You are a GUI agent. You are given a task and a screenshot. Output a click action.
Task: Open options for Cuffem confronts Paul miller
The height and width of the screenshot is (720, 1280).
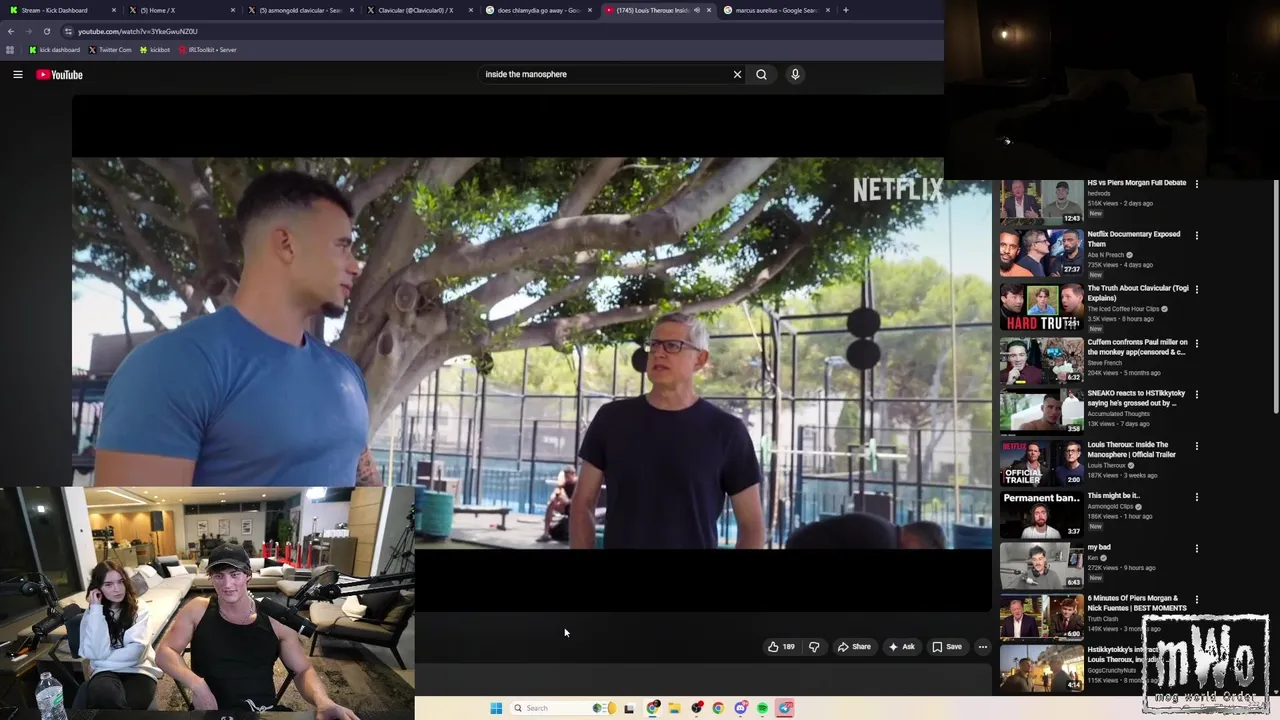coord(1197,344)
